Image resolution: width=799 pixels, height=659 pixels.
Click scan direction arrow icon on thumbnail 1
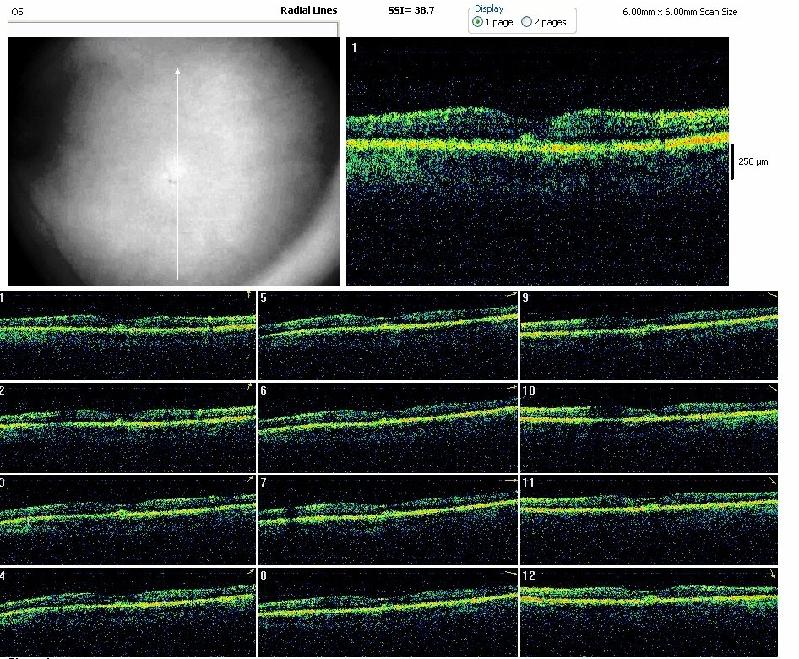249,294
